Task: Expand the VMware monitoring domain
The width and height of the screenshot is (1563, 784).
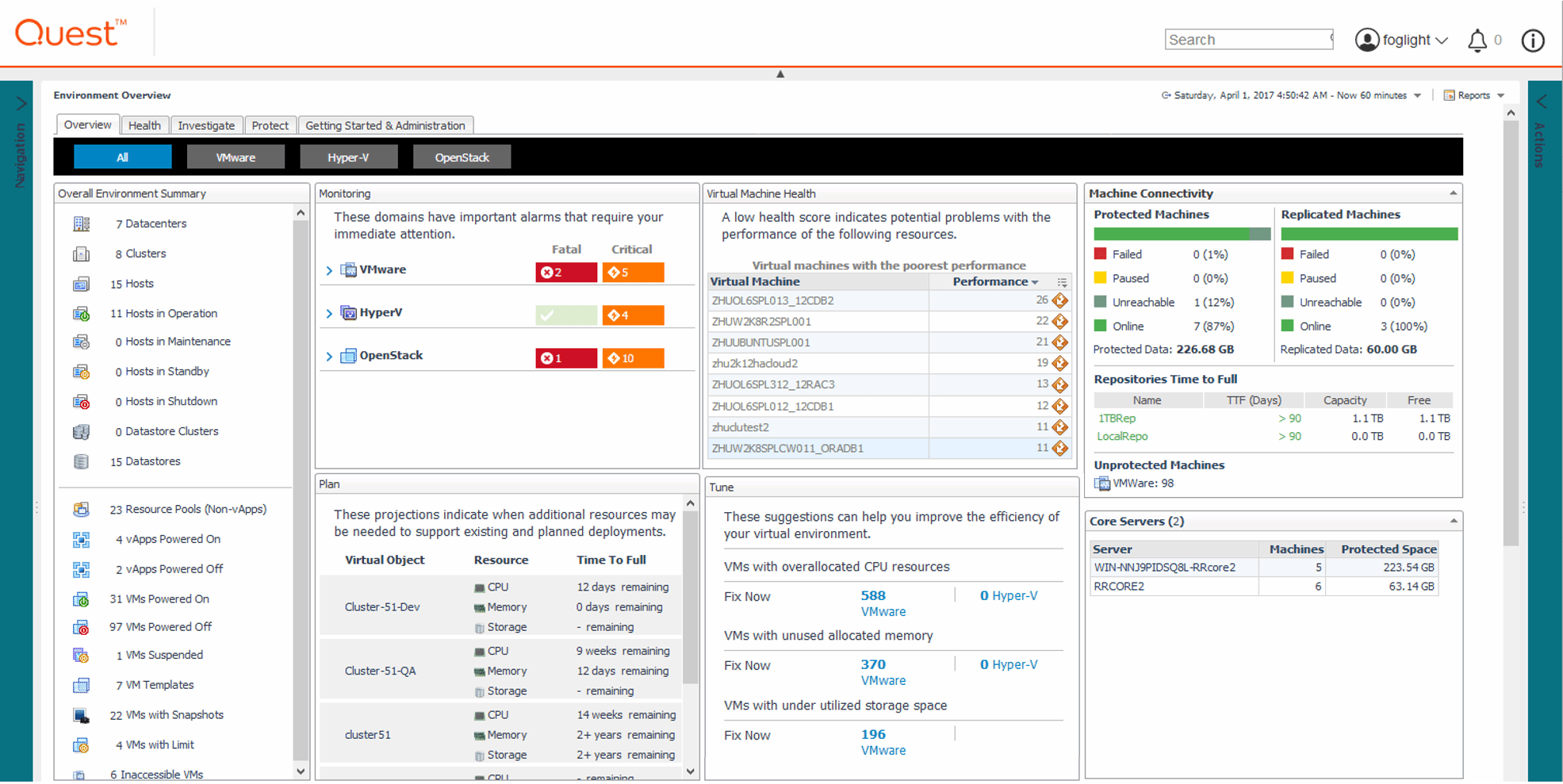Action: (329, 271)
